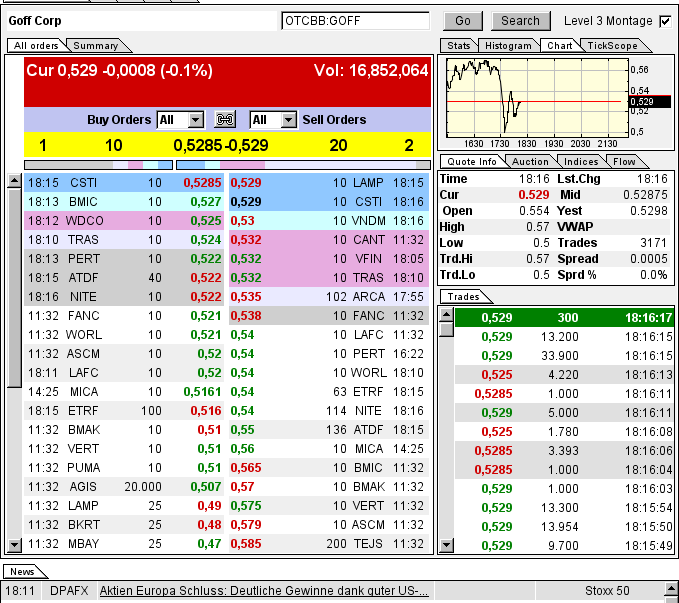The image size is (679, 603).
Task: Select the ATDF buy order of 40
Action: click(x=124, y=278)
